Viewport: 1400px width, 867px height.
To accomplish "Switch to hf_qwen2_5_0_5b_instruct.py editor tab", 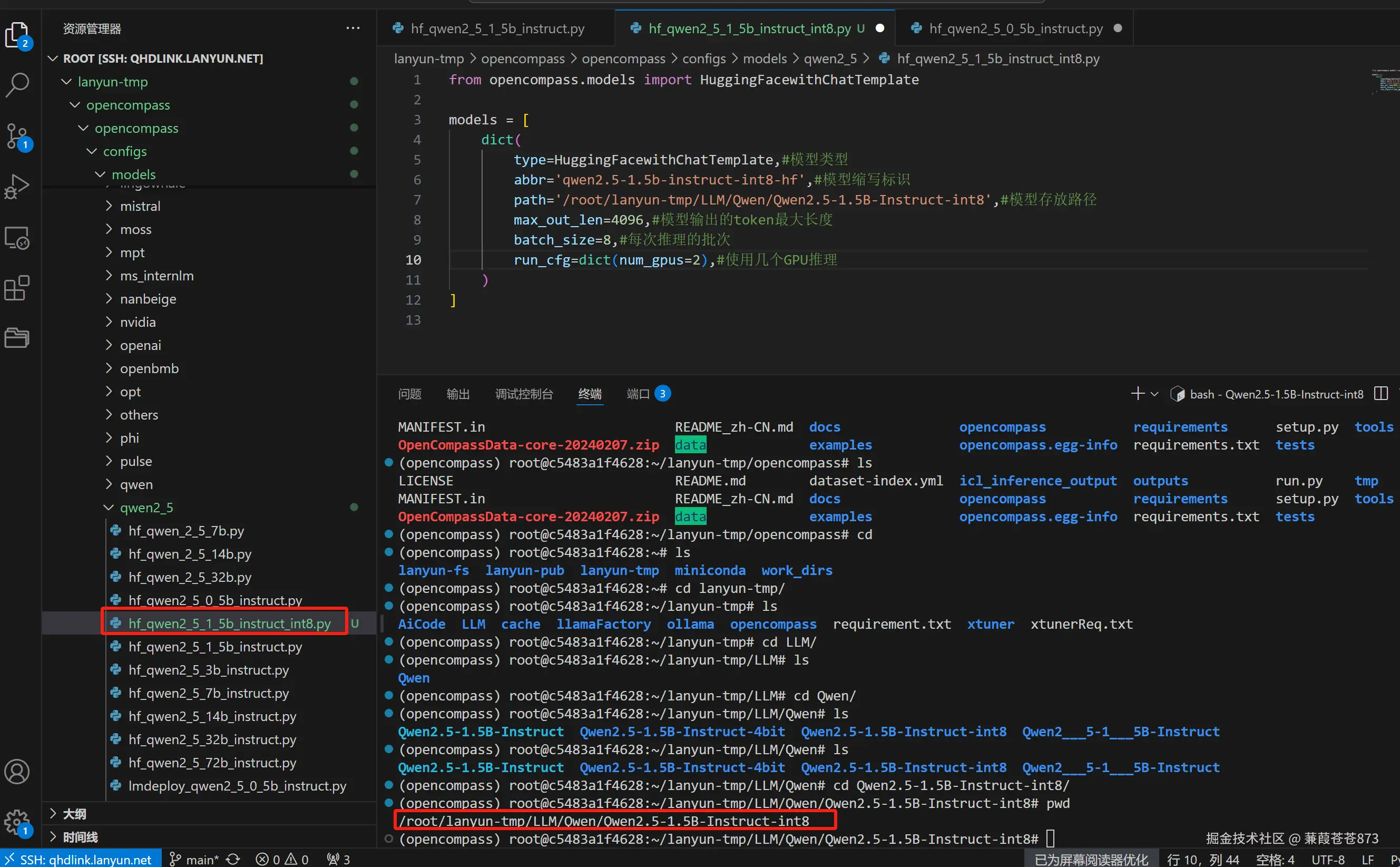I will (x=1015, y=28).
